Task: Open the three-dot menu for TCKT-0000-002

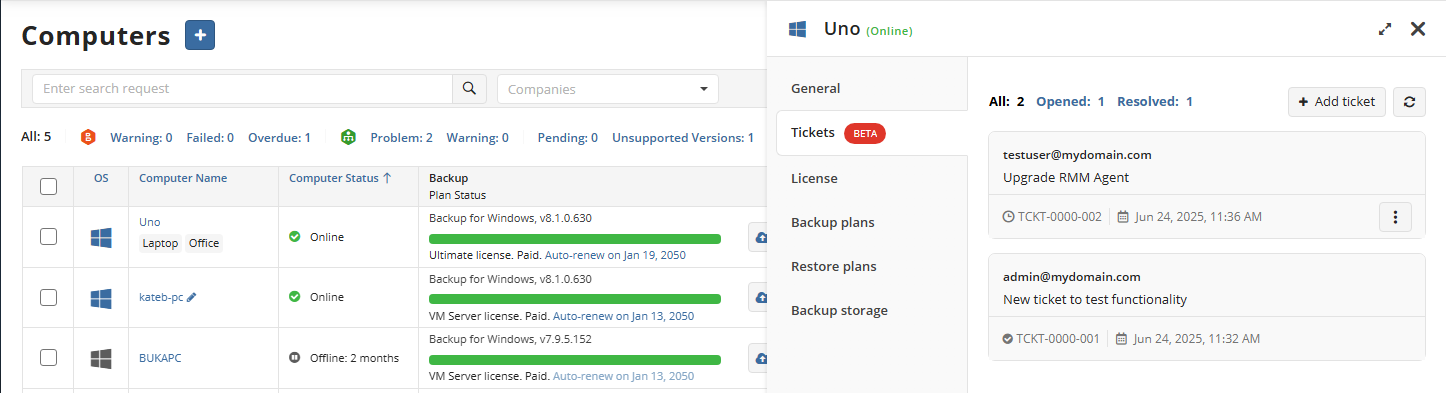Action: point(1395,216)
